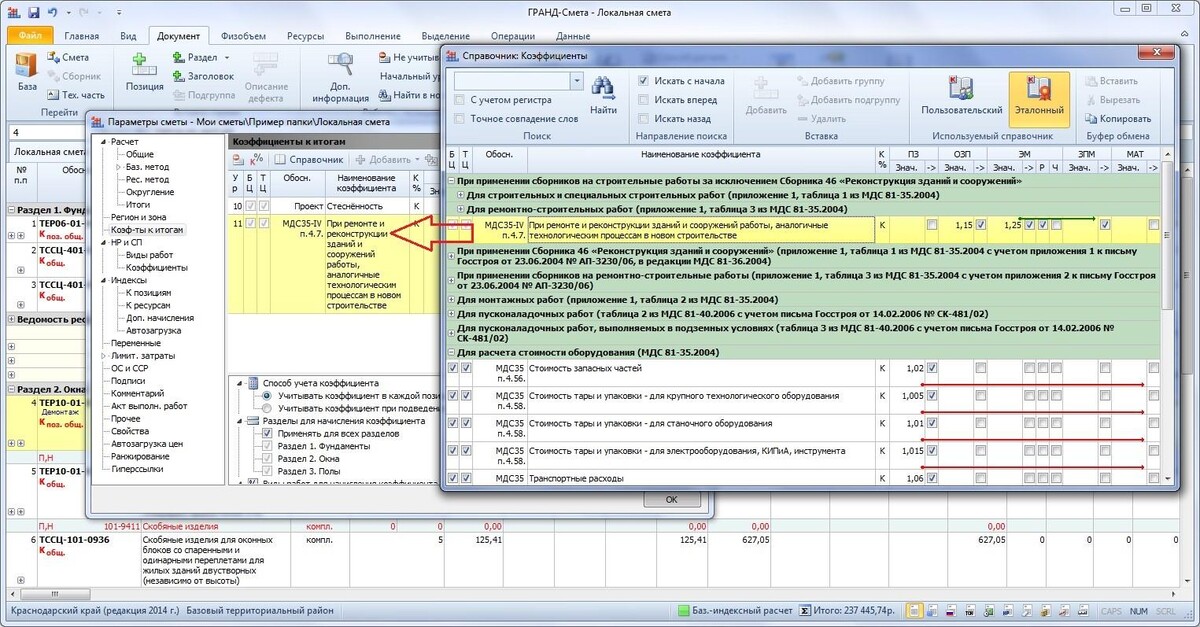Image resolution: width=1200 pixels, height=627 pixels.
Task: Enable Искать назад option
Action: (644, 119)
